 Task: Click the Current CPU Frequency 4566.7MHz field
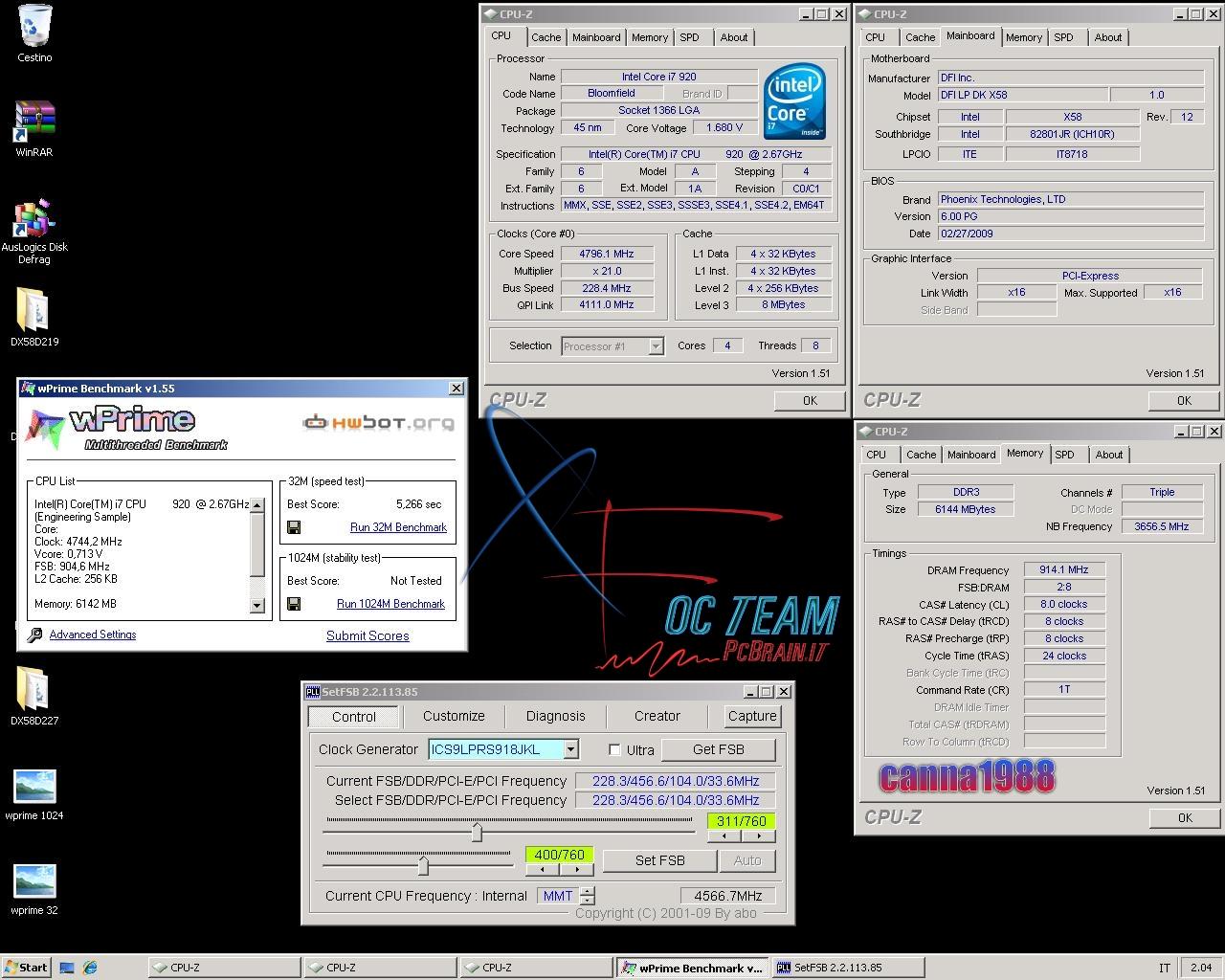tap(727, 896)
